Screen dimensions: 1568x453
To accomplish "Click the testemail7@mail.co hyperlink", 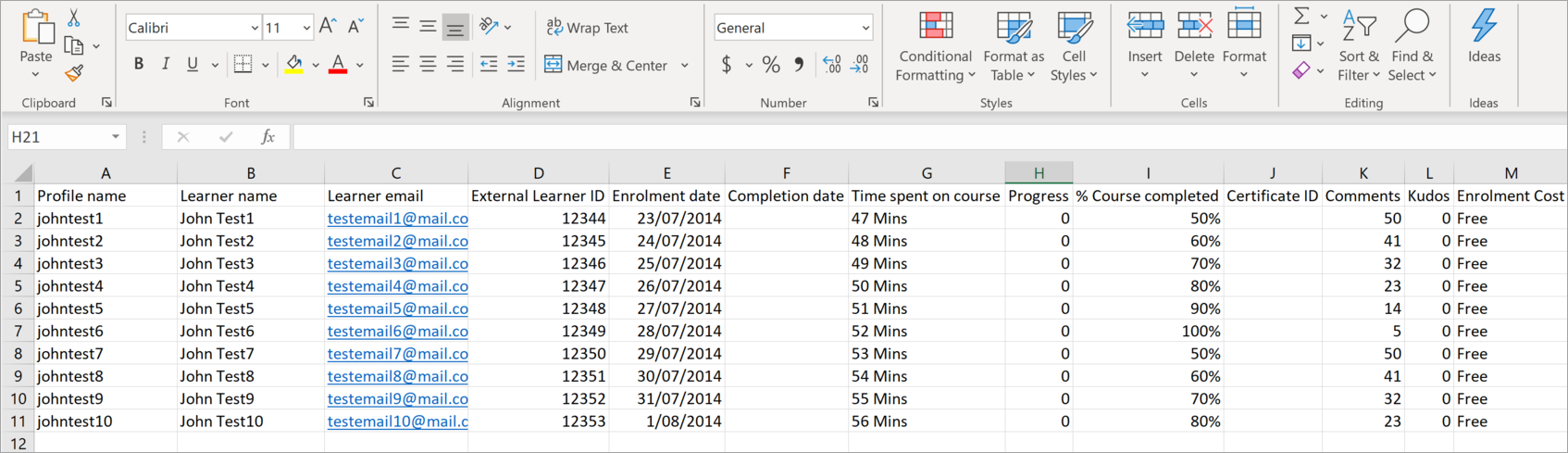I will point(397,354).
